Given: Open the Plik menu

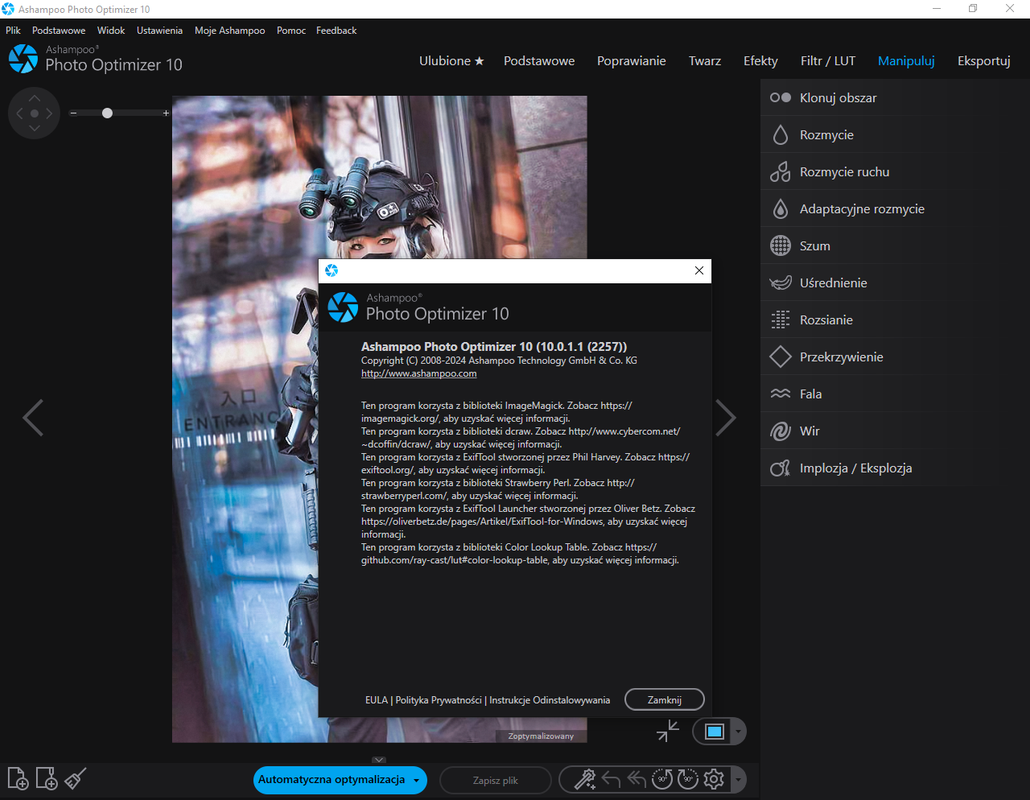Looking at the screenshot, I should [x=13, y=30].
